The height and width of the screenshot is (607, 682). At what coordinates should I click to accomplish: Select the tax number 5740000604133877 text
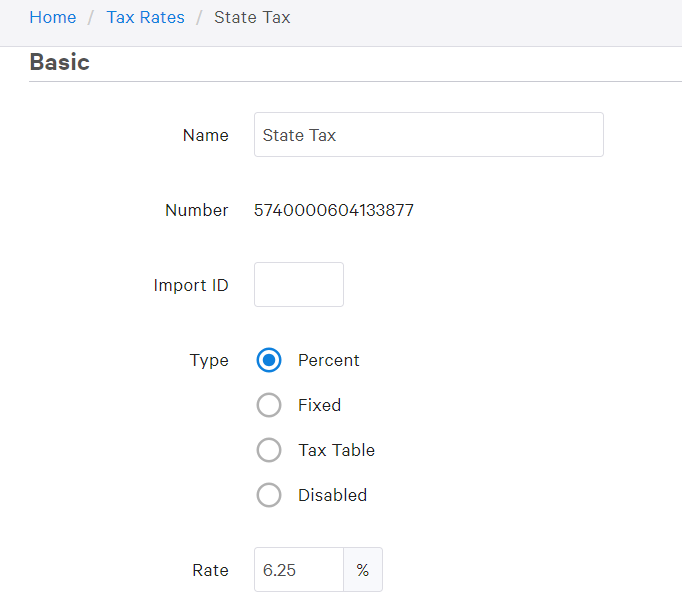(333, 210)
